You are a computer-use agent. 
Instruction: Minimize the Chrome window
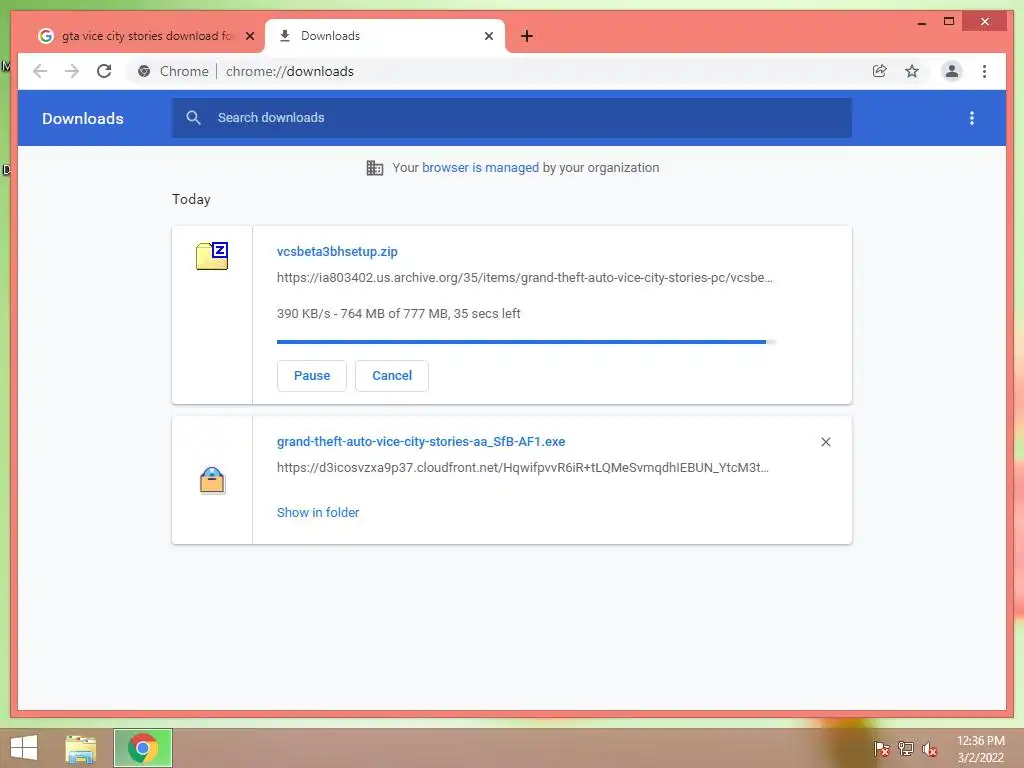pyautogui.click(x=921, y=22)
